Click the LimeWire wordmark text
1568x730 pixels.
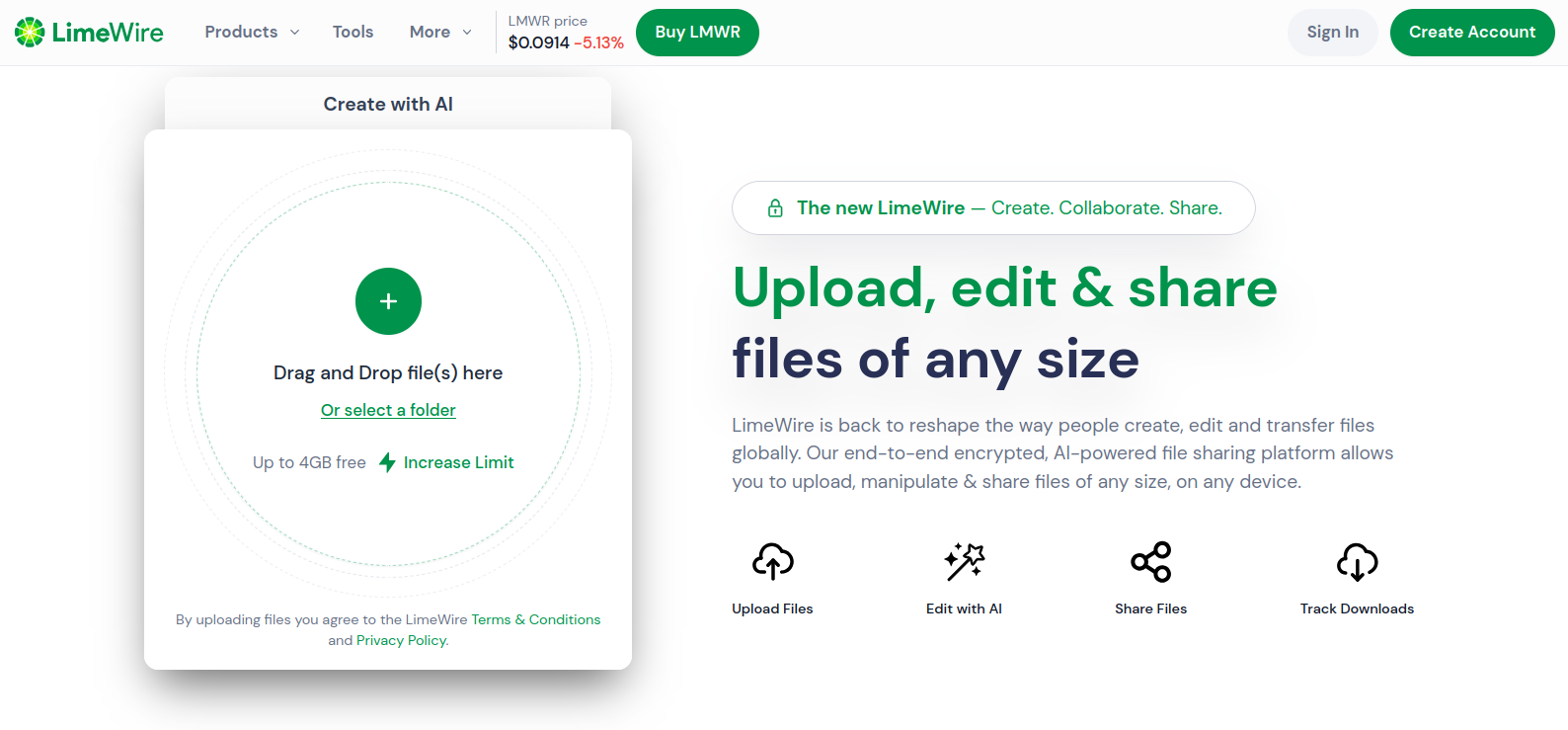point(108,33)
